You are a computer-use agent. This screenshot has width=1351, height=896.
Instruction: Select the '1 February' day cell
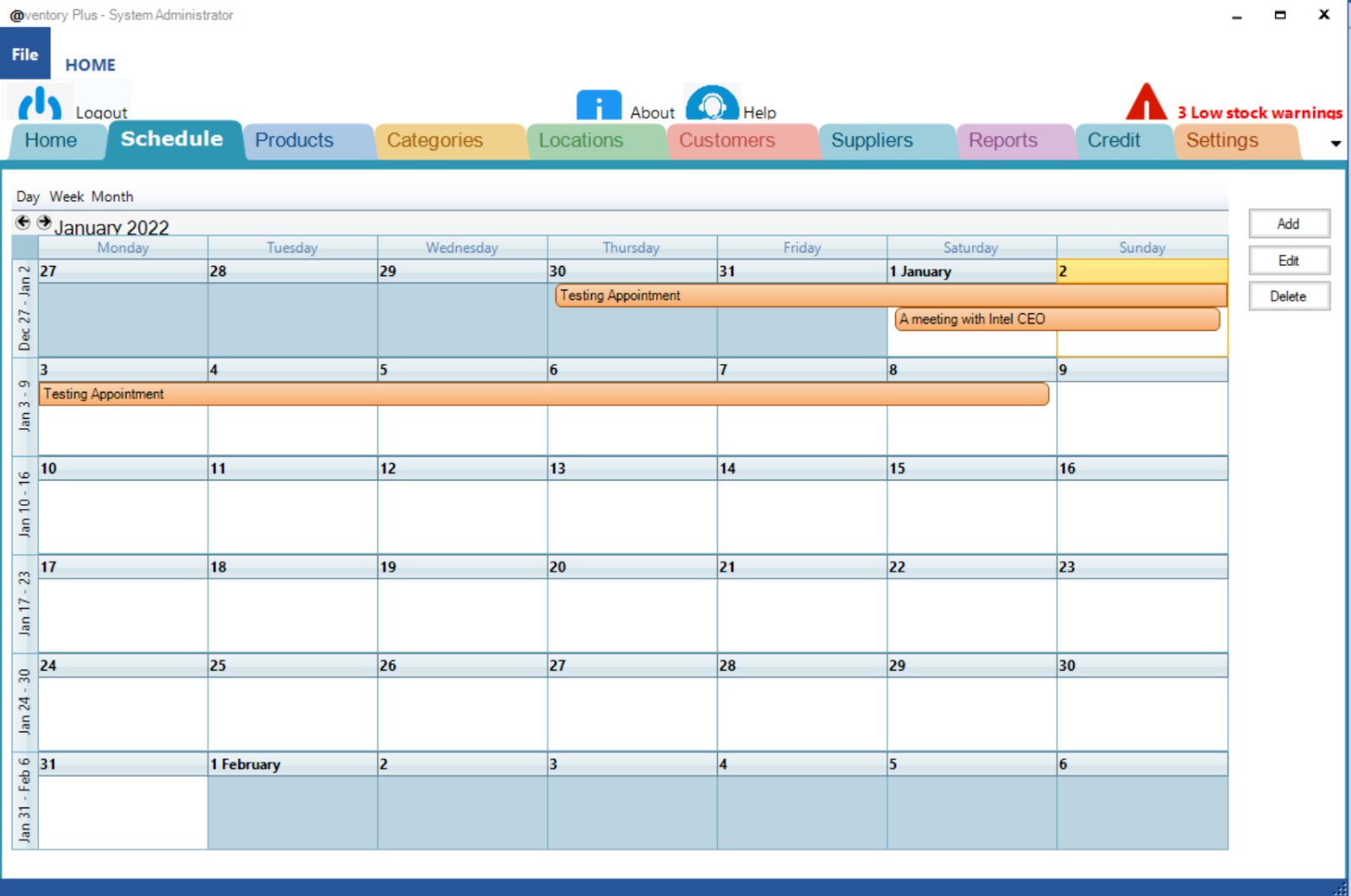(x=293, y=801)
